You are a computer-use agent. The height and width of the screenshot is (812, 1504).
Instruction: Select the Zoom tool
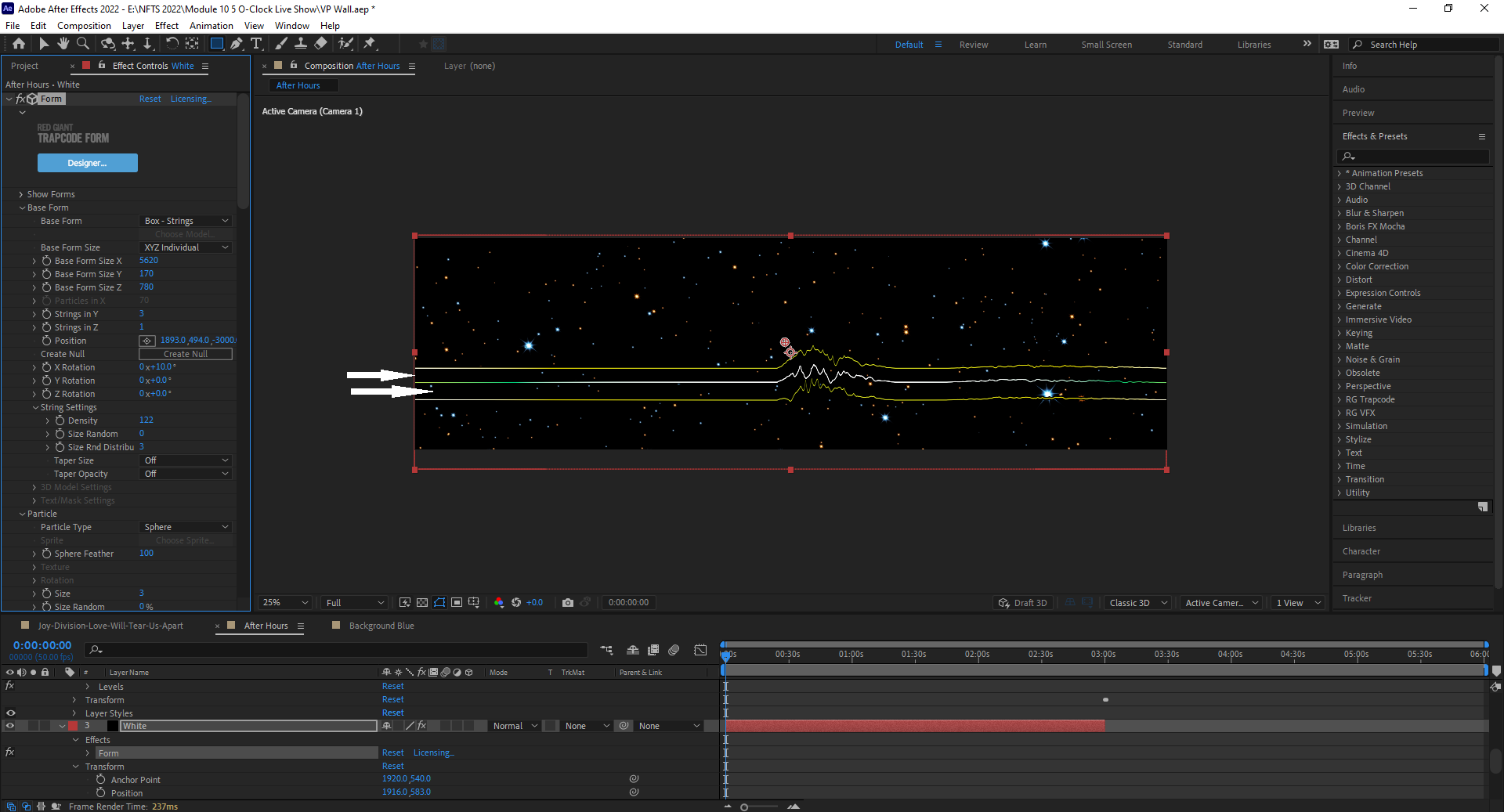[x=83, y=45]
